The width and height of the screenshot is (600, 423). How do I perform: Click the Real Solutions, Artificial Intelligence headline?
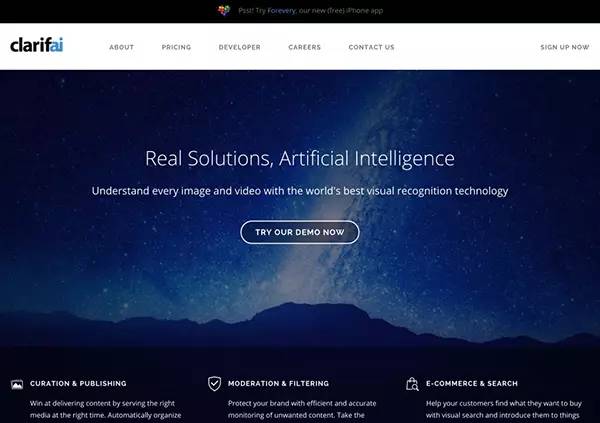300,158
